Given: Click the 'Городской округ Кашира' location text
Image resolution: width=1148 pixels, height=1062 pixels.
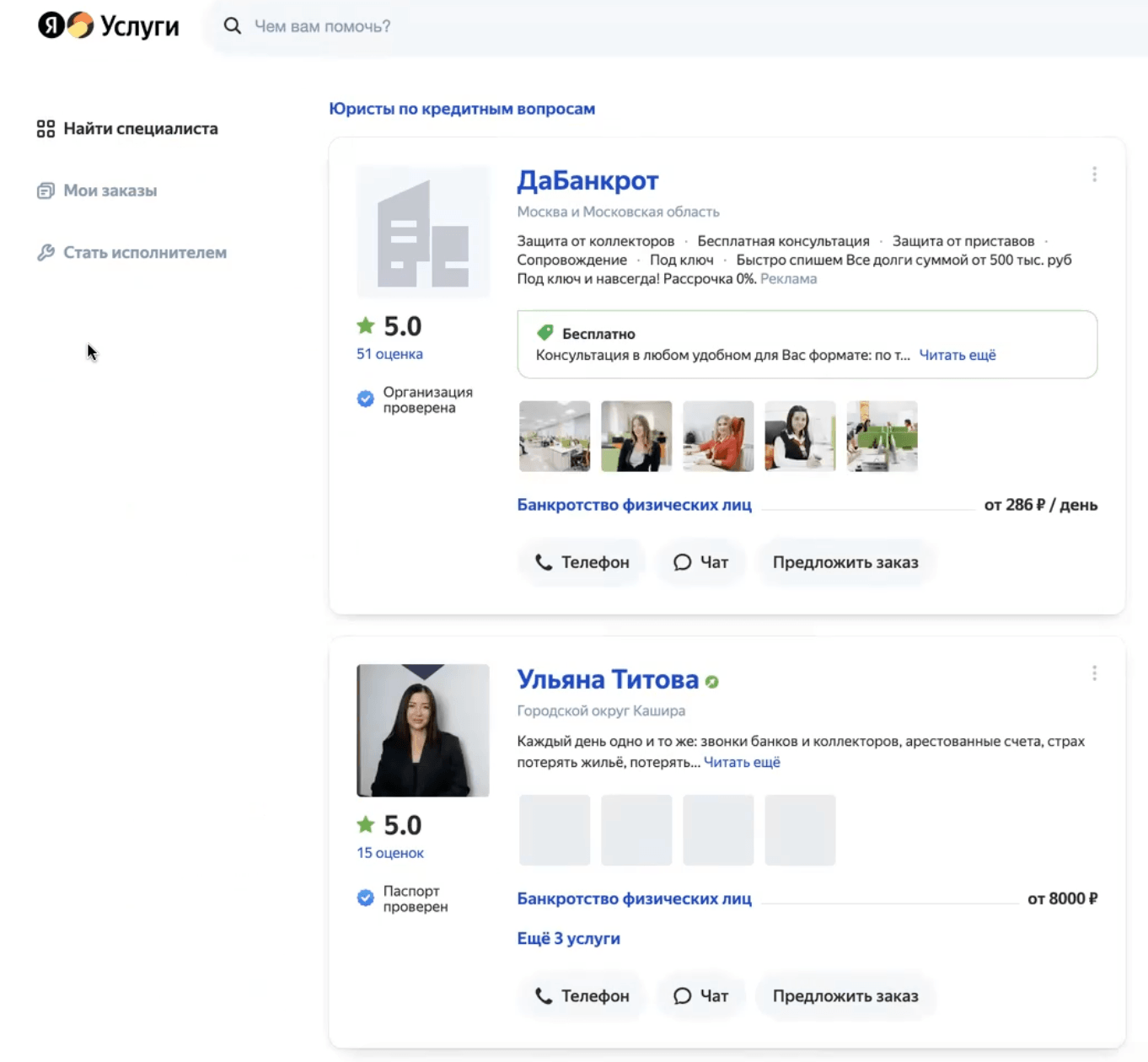Looking at the screenshot, I should pos(601,711).
